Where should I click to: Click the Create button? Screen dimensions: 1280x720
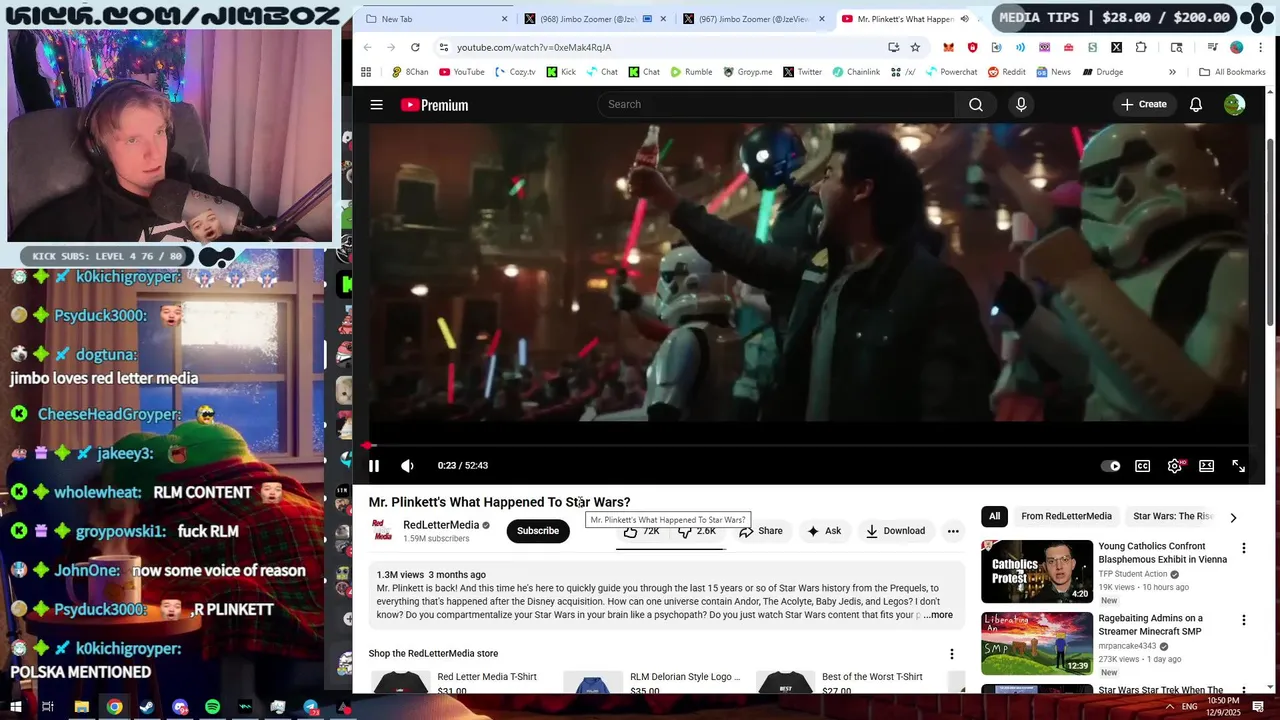1144,105
